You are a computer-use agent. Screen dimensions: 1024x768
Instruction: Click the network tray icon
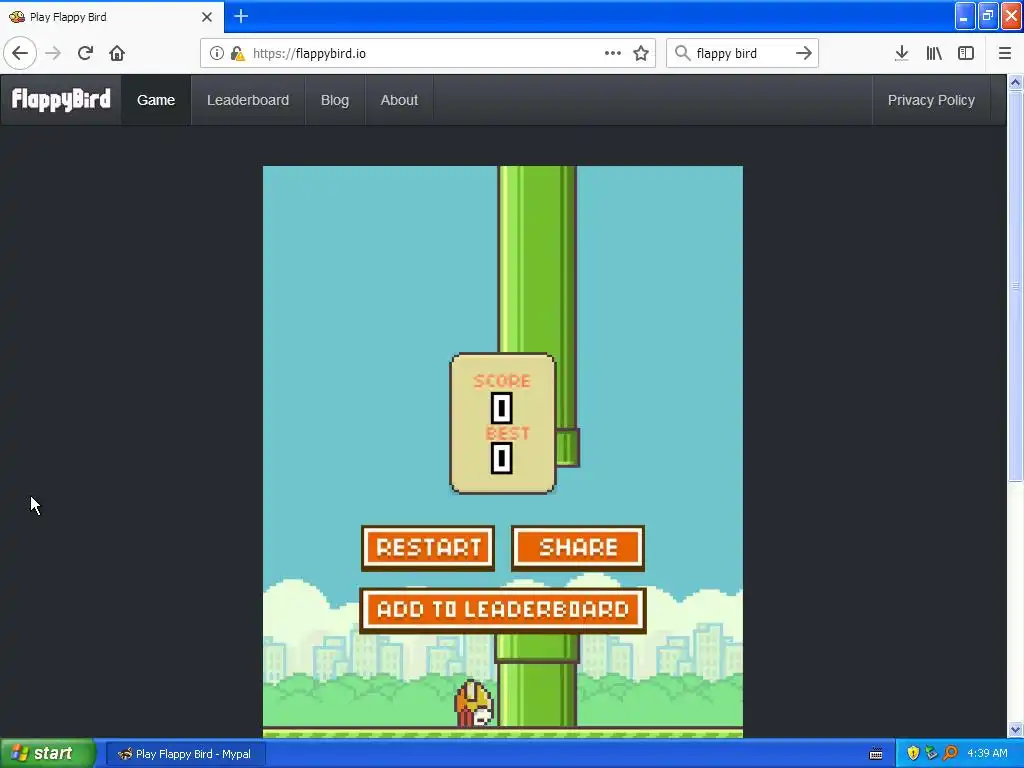[931, 753]
